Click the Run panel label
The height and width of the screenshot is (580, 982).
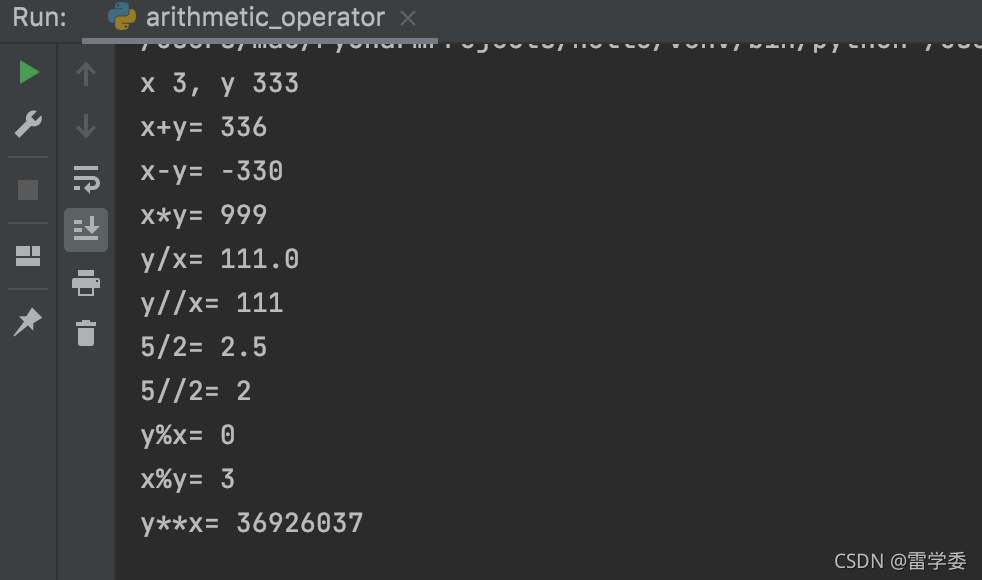[x=39, y=18]
